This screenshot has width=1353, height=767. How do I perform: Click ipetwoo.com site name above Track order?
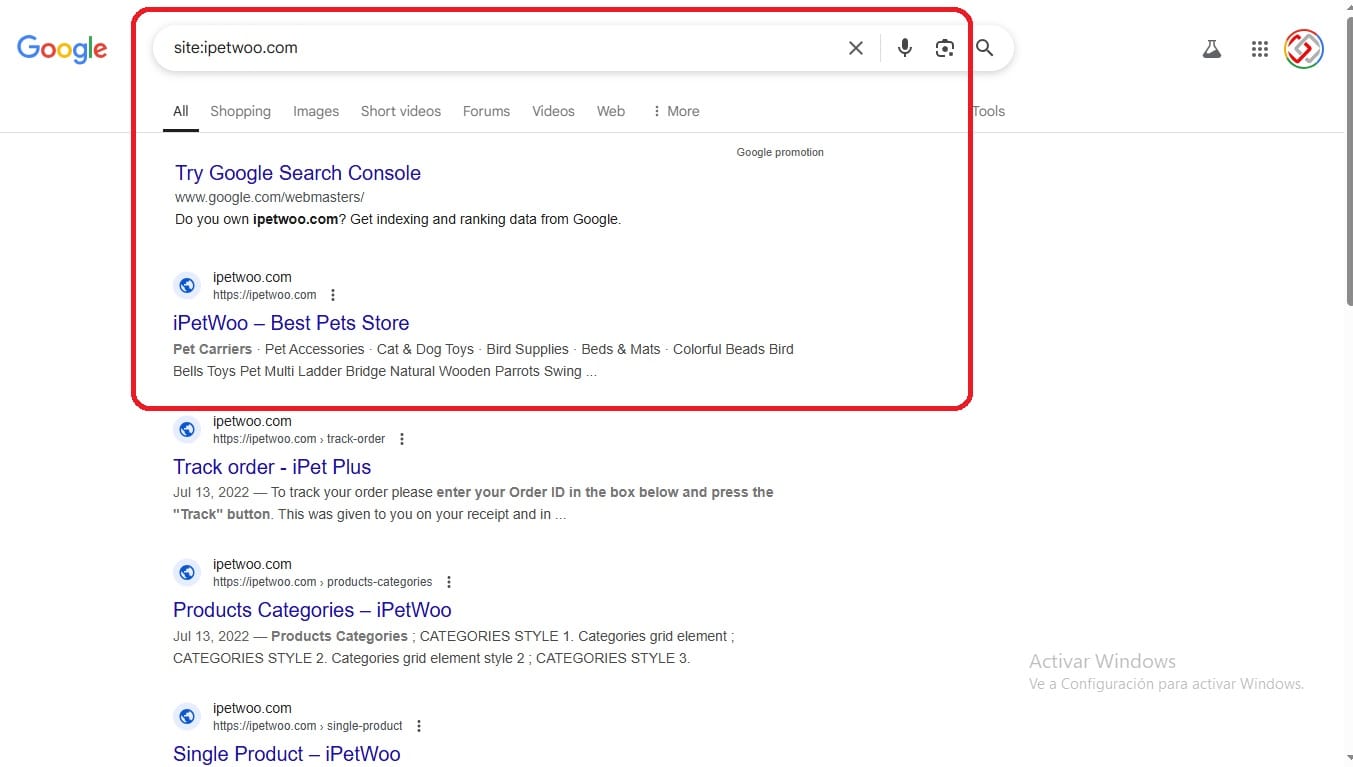coord(252,421)
